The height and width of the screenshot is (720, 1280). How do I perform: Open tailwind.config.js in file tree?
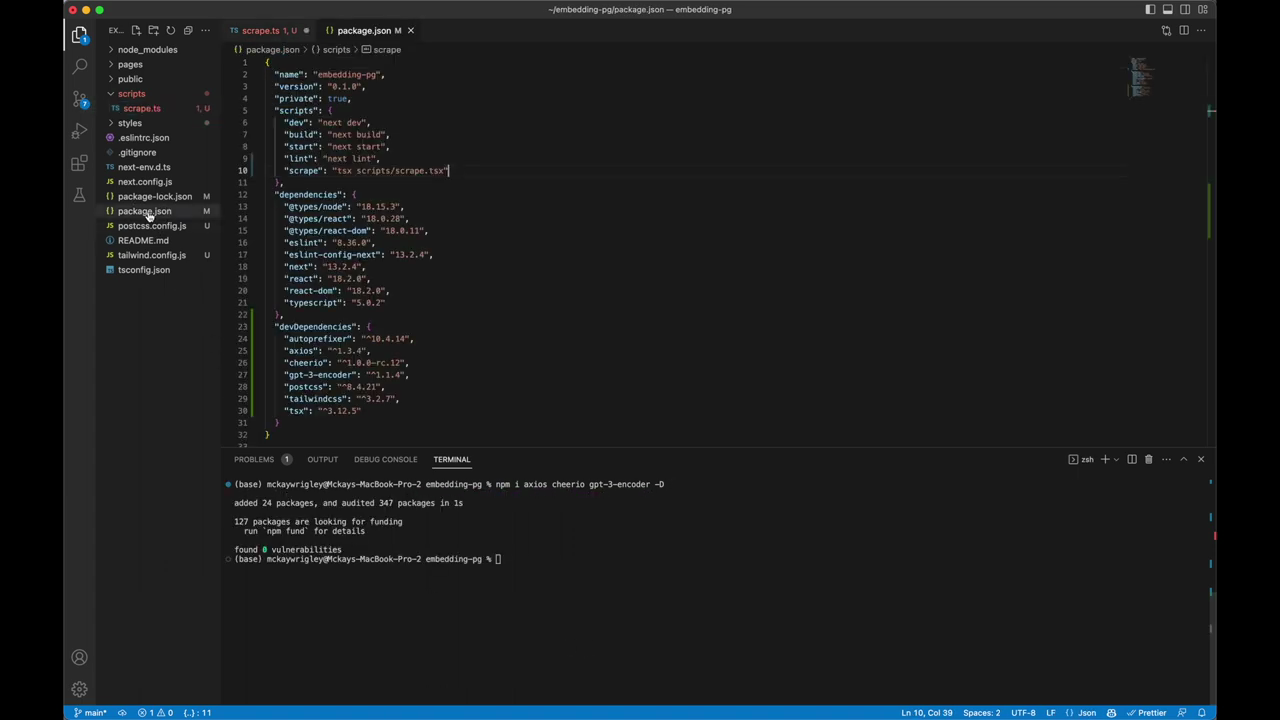click(160, 255)
